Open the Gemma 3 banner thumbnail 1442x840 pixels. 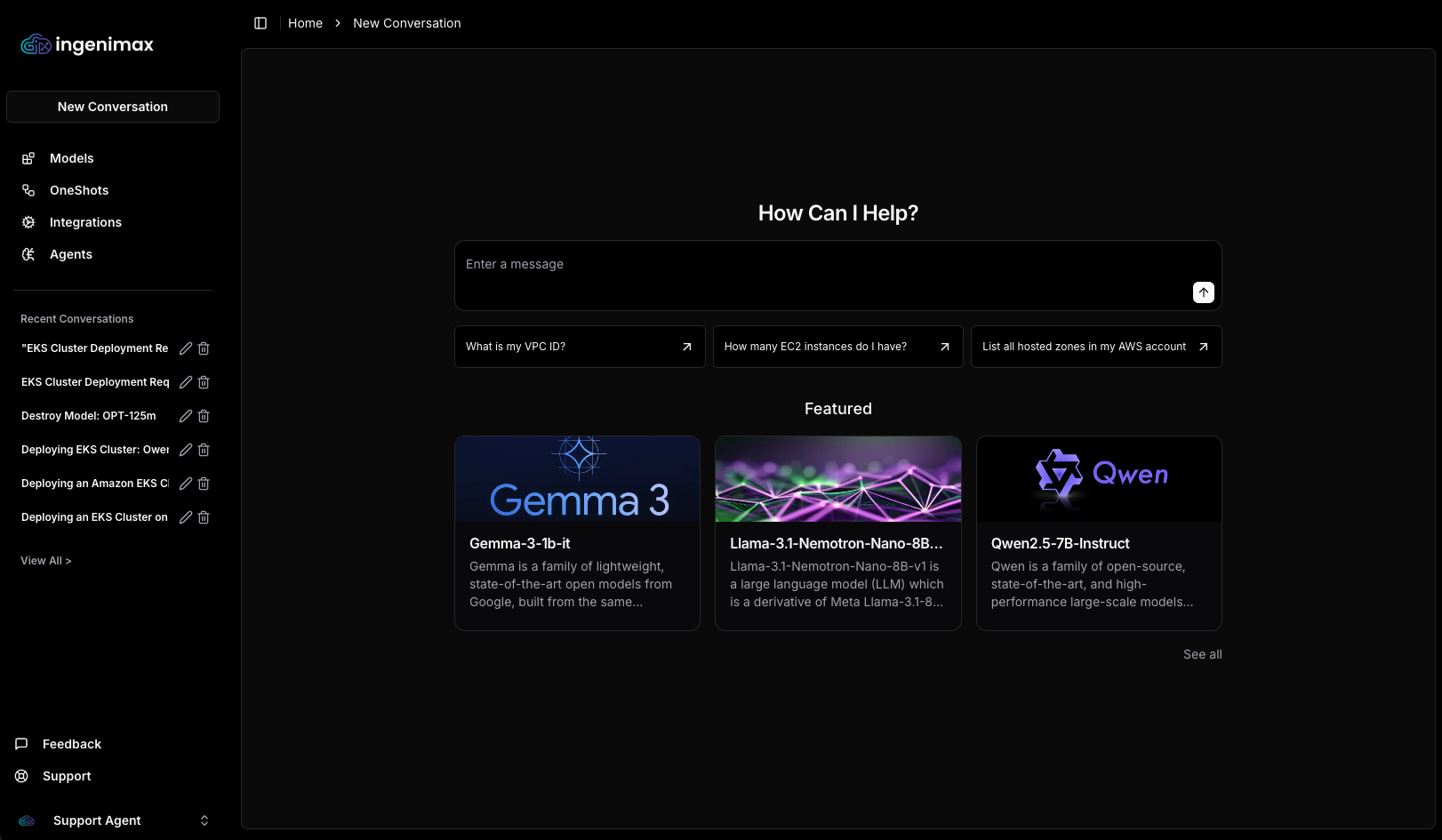(x=578, y=479)
